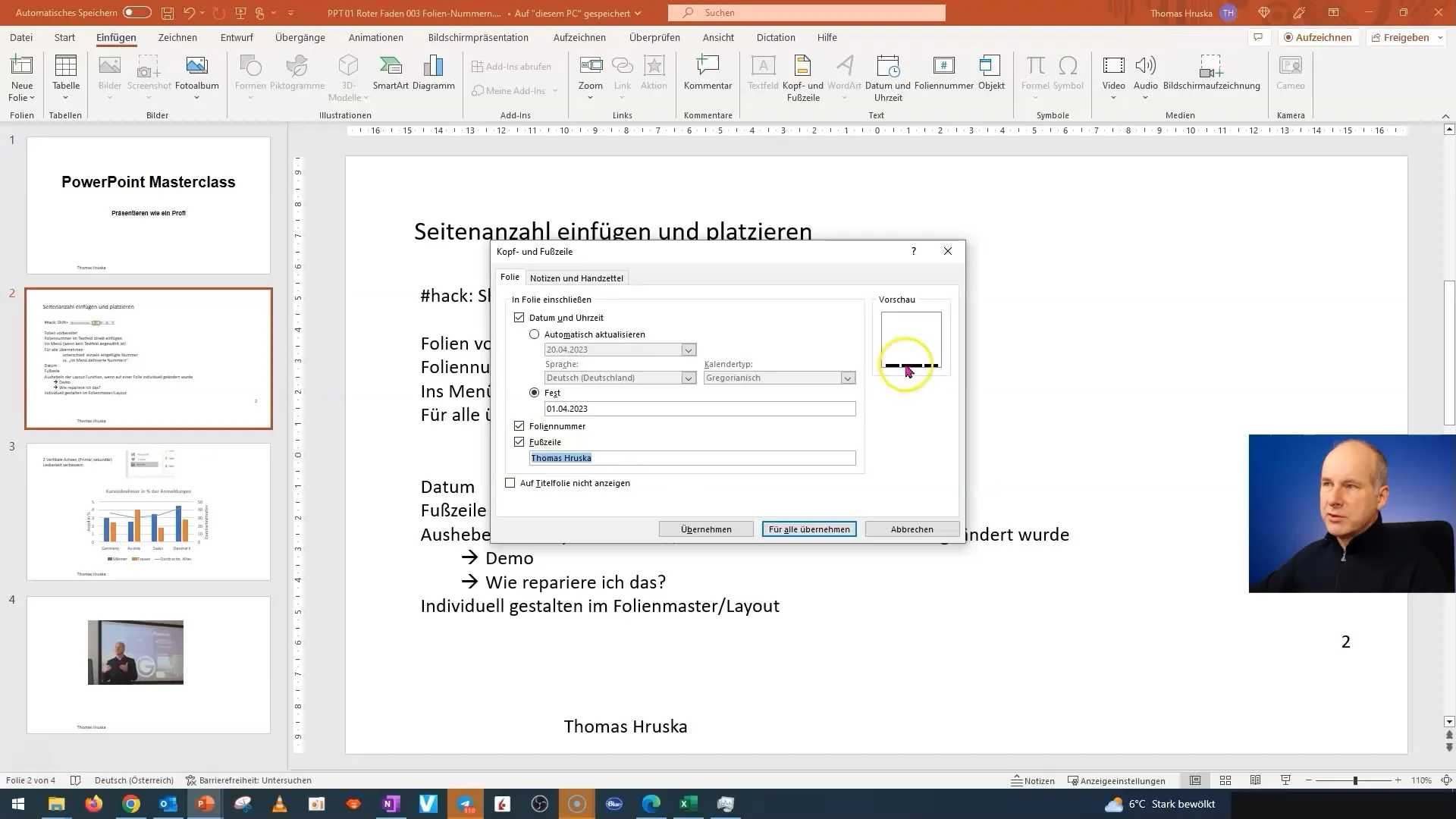The height and width of the screenshot is (819, 1456).
Task: Click the Zoom icon in ribbon
Action: point(590,75)
